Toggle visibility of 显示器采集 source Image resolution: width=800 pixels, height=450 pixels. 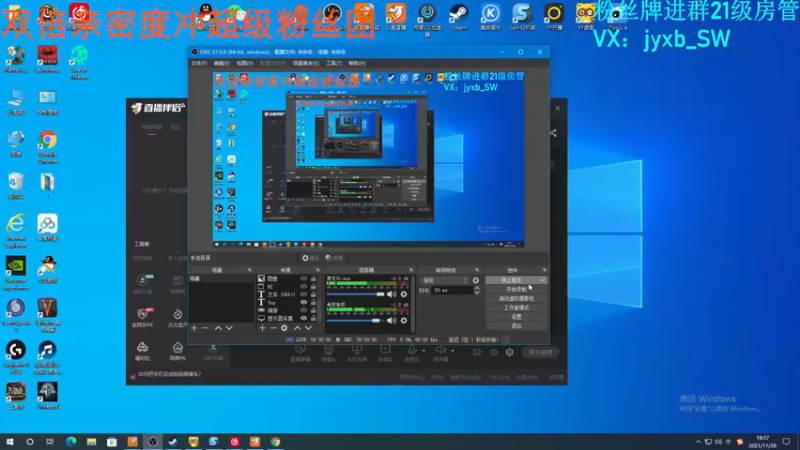click(x=304, y=318)
